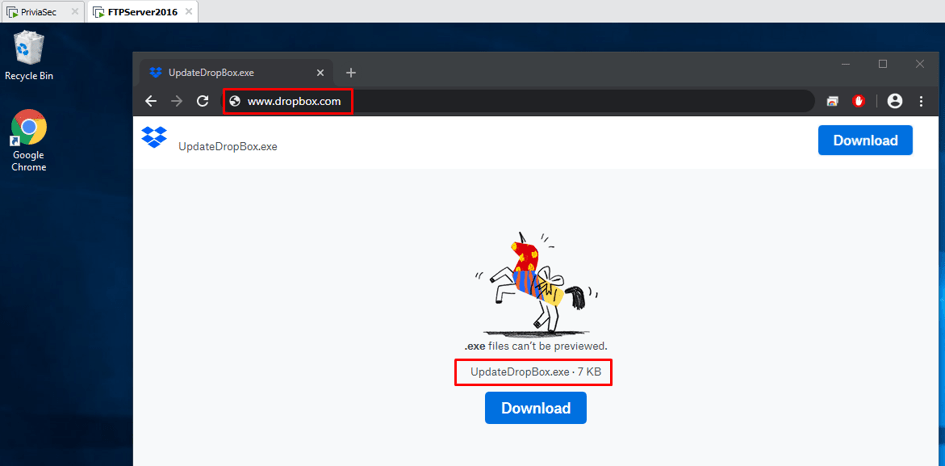945x466 pixels.
Task: Open a new Chrome tab
Action: click(351, 72)
